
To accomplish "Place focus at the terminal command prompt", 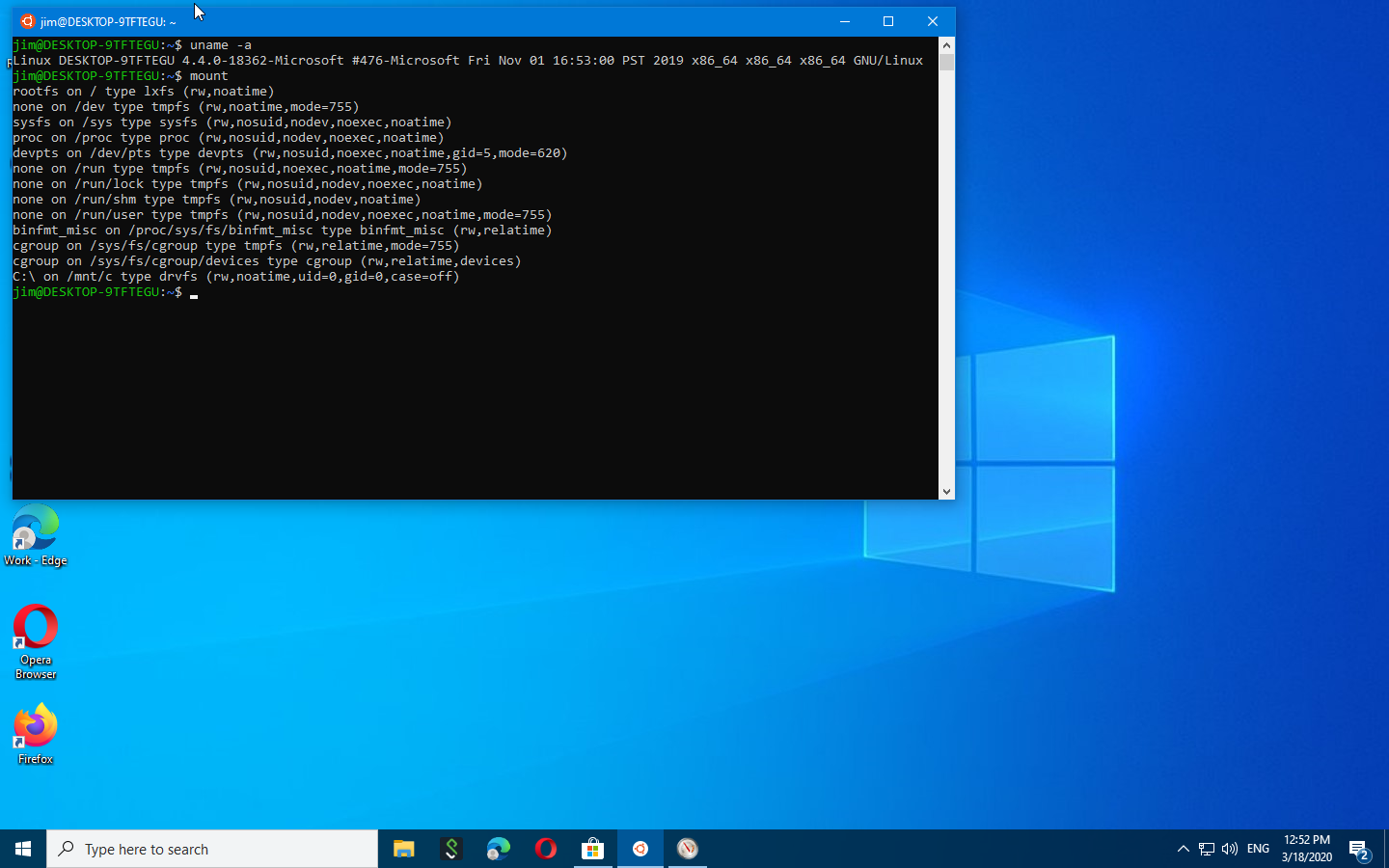I will tap(193, 292).
